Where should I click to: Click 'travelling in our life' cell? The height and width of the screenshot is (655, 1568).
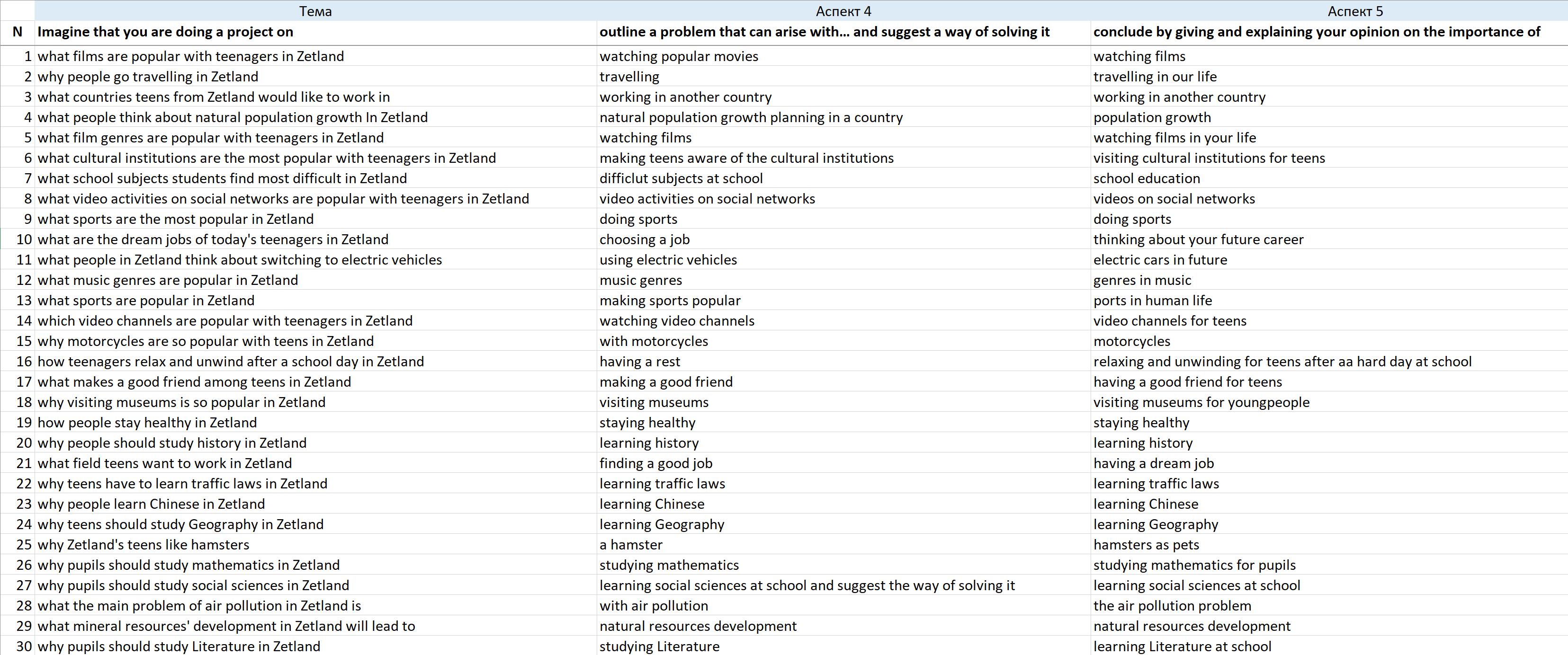coord(1329,77)
